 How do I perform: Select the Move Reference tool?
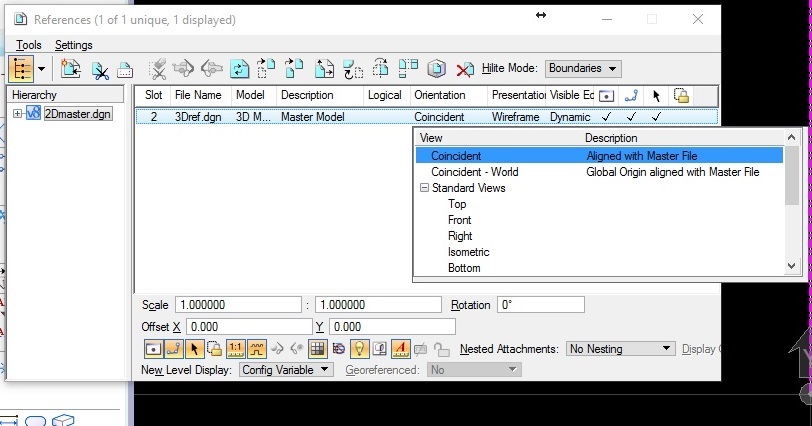pos(267,68)
